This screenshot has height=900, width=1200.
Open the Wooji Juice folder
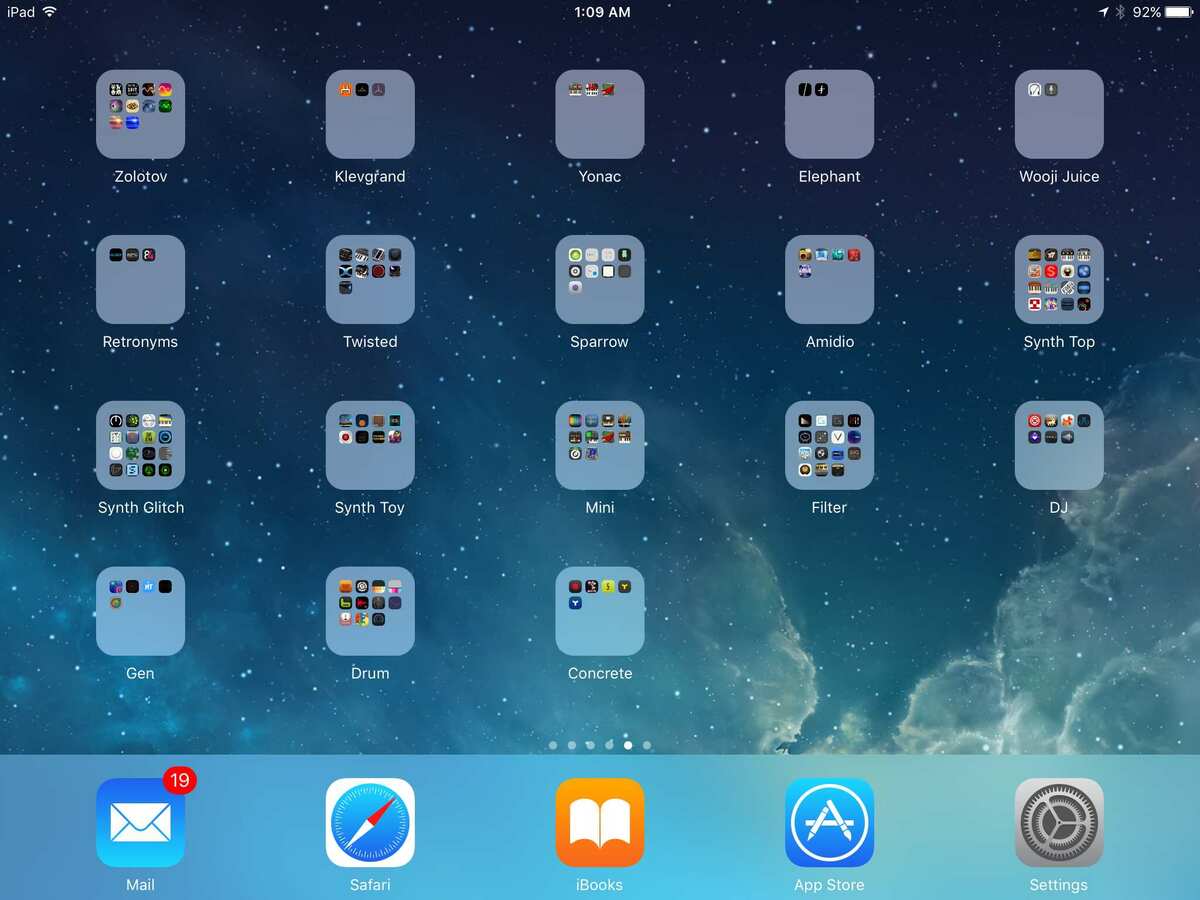(x=1059, y=114)
